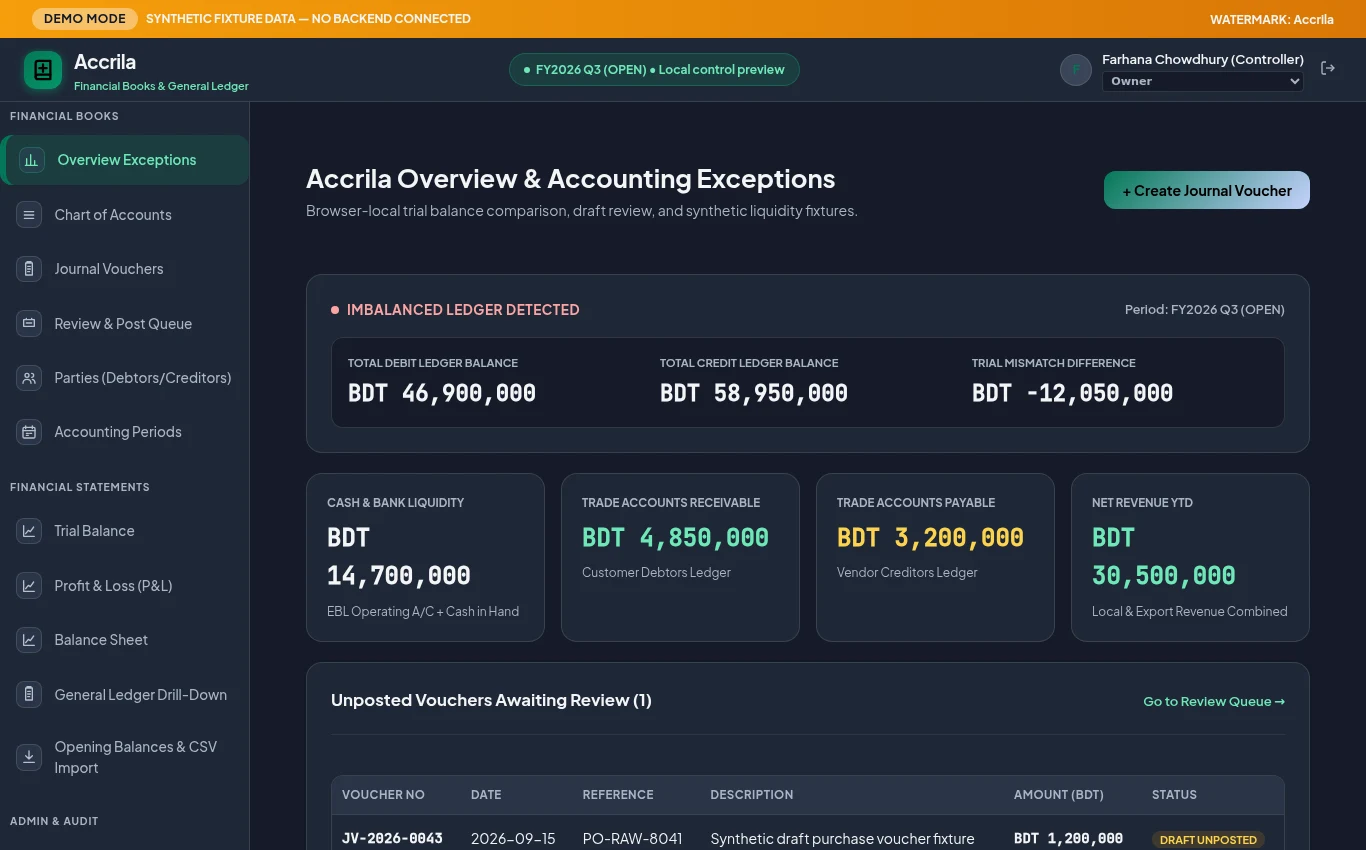
Task: Click the Total Credit Ledger Balance value
Action: 754,393
